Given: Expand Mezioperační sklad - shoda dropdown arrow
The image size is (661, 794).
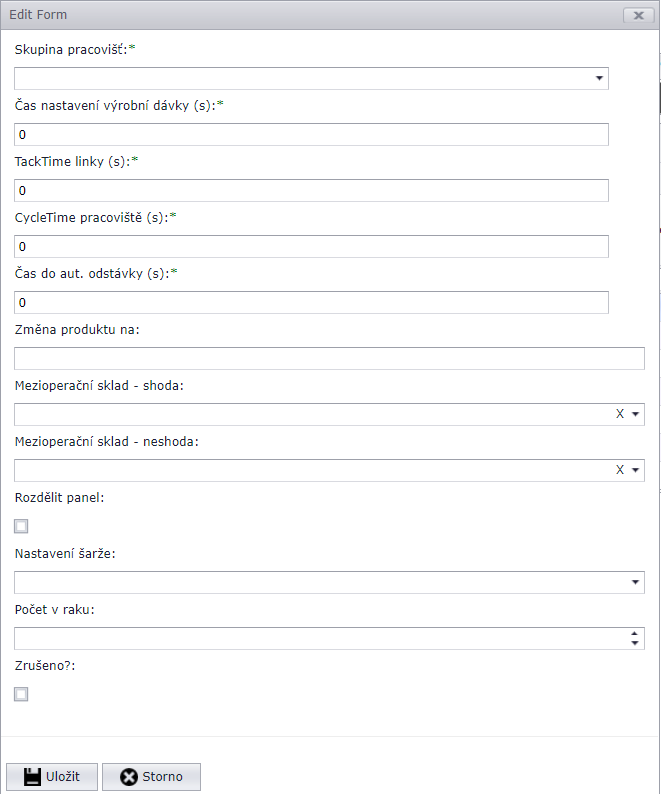Looking at the screenshot, I should (x=635, y=414).
